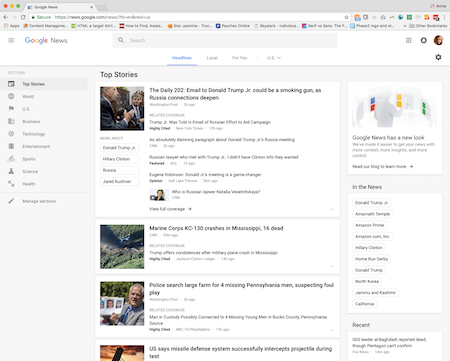Switch to the Local tab
Image resolution: width=450 pixels, height=361 pixels.
point(212,58)
